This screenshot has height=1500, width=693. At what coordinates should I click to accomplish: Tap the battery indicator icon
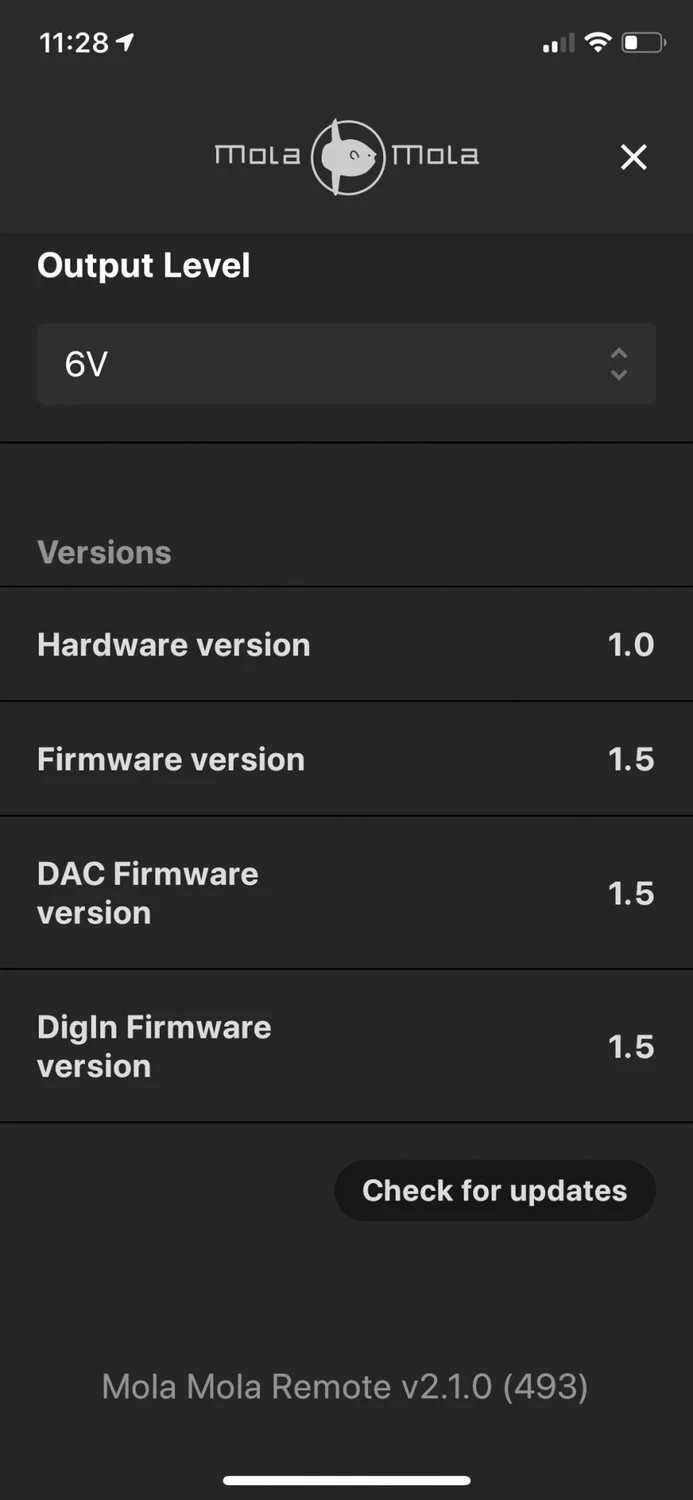(643, 43)
